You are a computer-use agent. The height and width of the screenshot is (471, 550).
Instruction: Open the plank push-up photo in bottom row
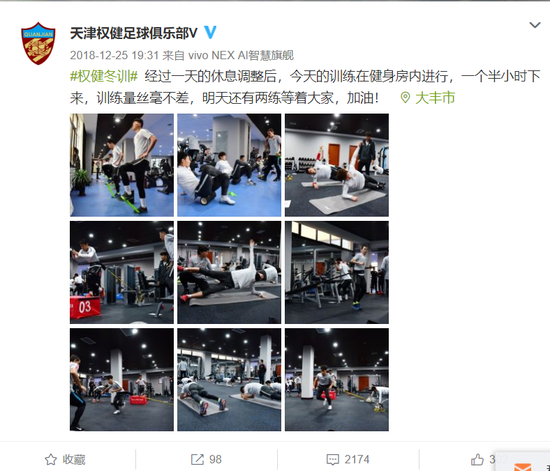coord(229,379)
